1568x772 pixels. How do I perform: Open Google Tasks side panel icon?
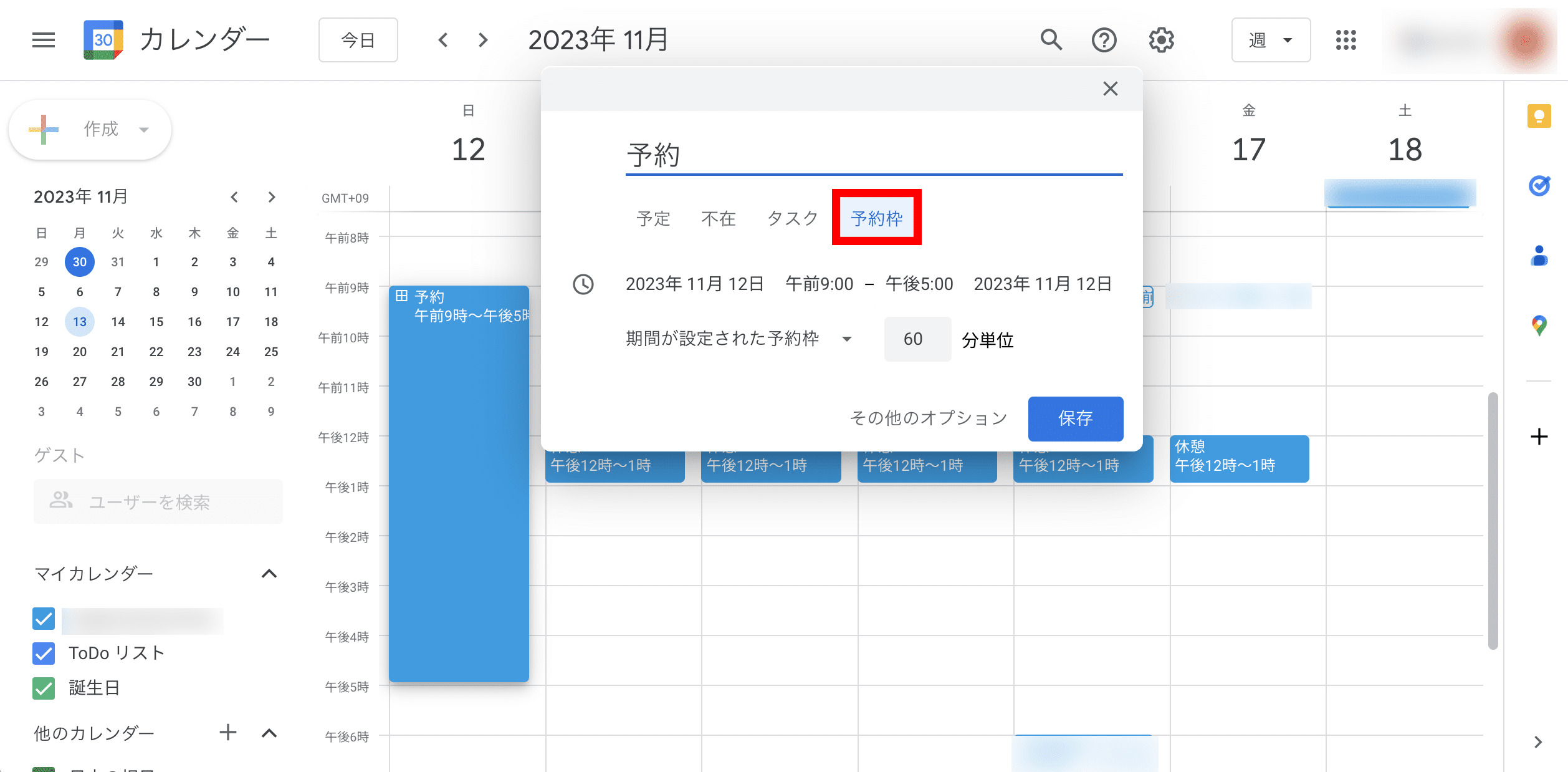1539,185
